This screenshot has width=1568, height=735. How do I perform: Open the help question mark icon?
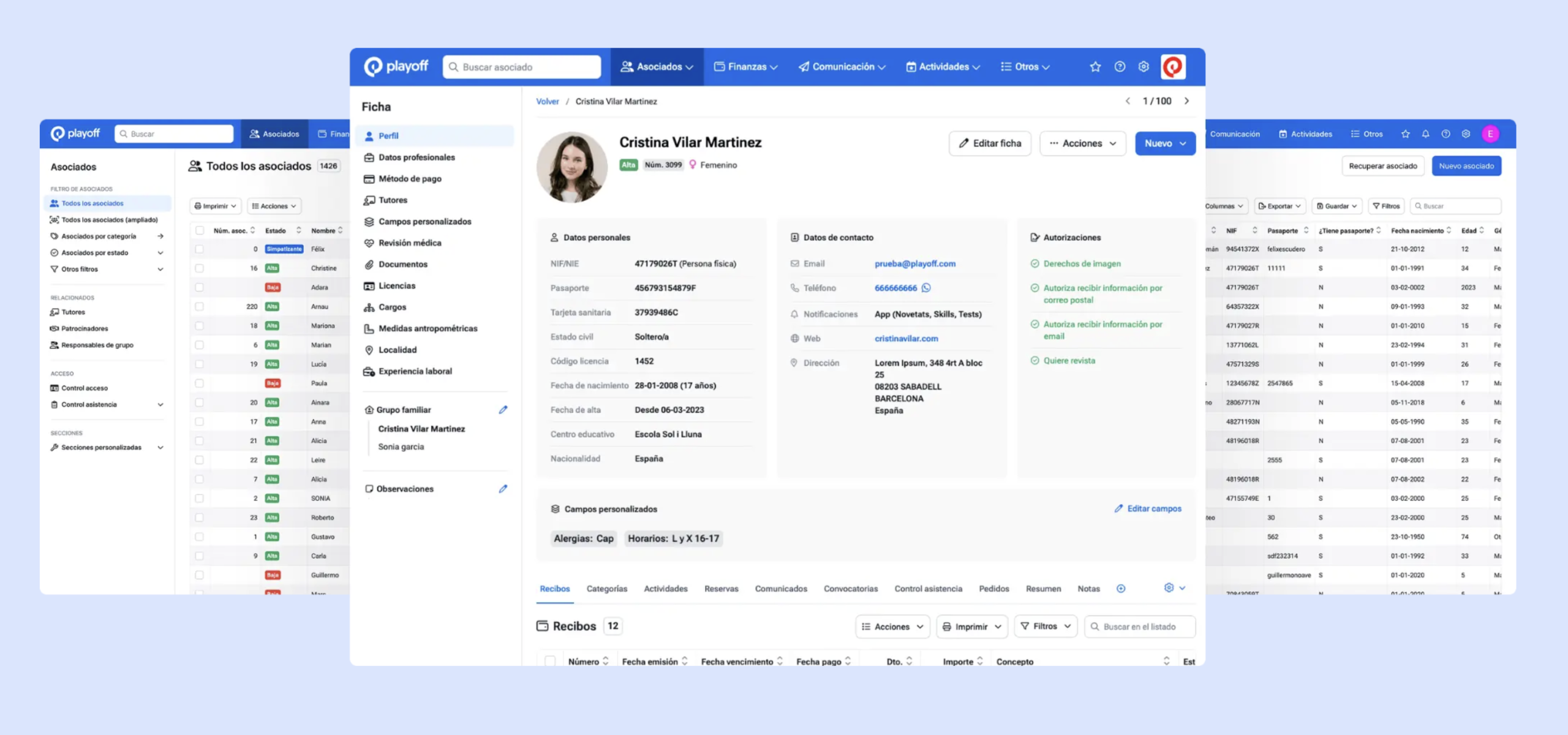(x=1120, y=67)
